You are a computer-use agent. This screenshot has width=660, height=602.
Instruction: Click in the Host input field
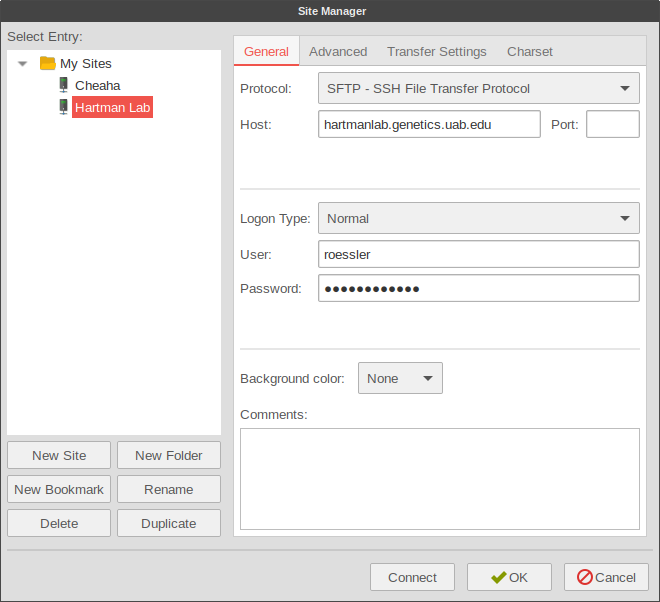click(x=430, y=124)
